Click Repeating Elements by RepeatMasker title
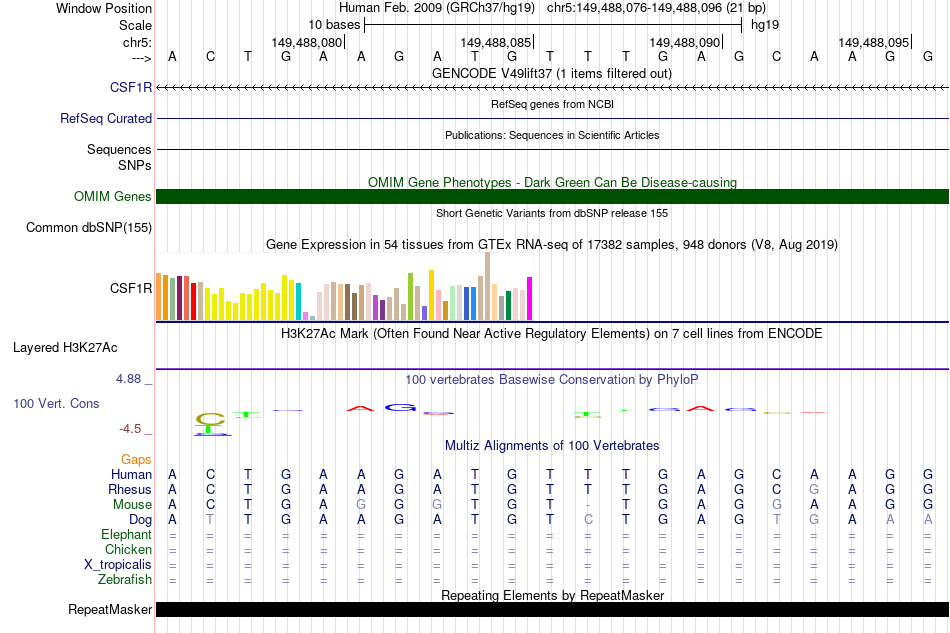 [552, 595]
